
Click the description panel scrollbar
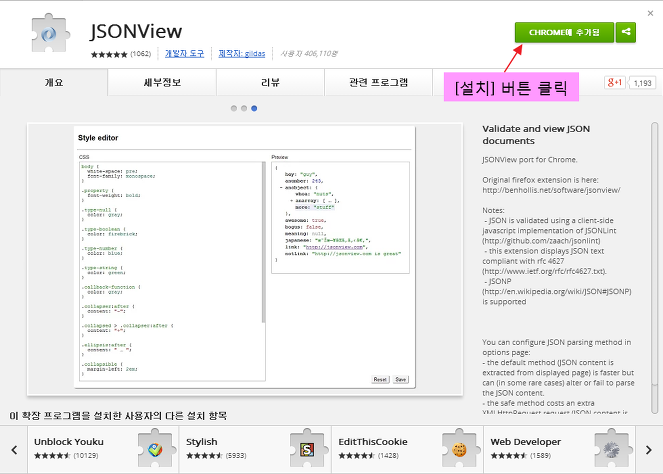(x=655, y=268)
